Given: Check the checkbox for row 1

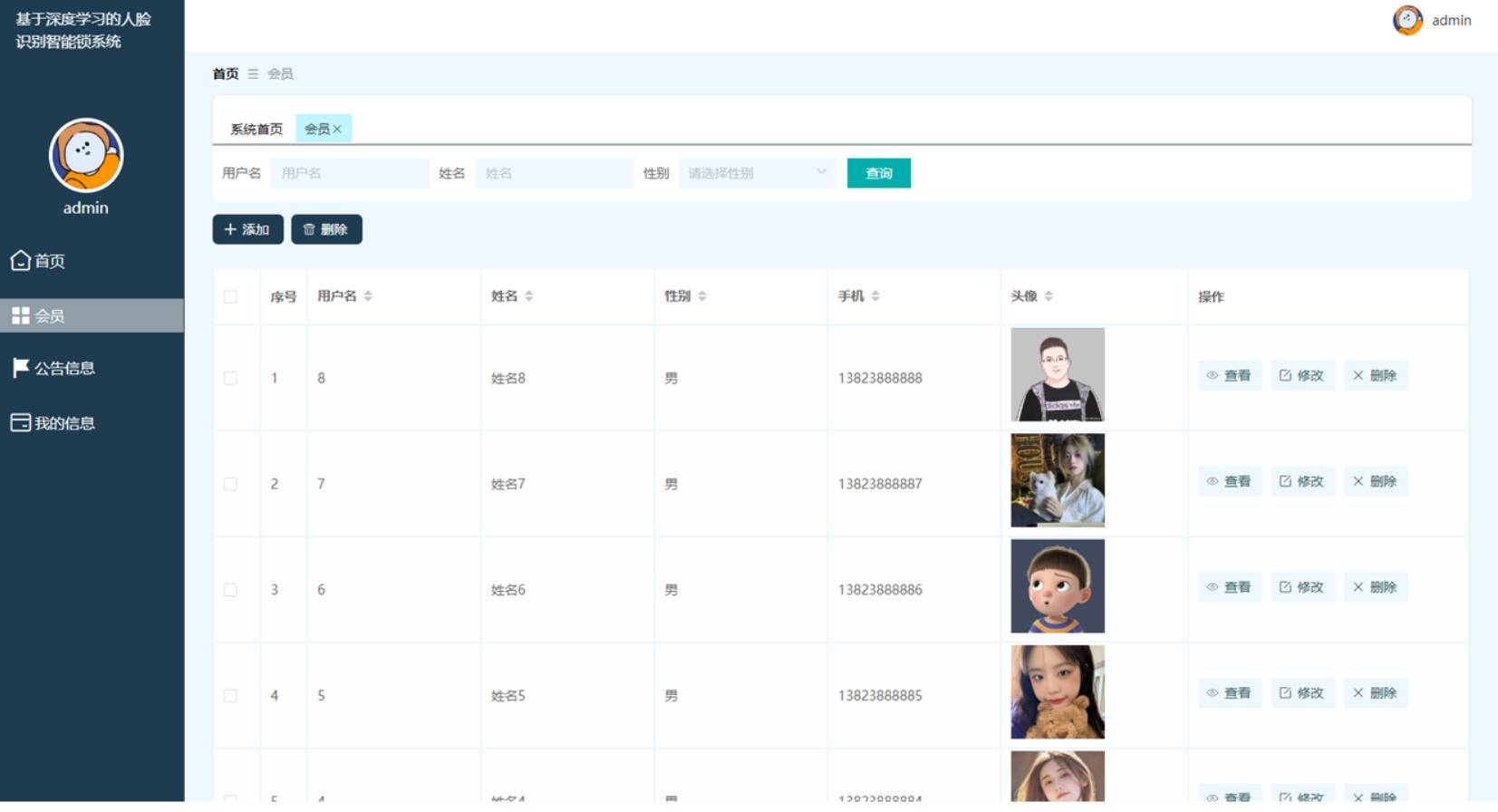Looking at the screenshot, I should coord(230,378).
